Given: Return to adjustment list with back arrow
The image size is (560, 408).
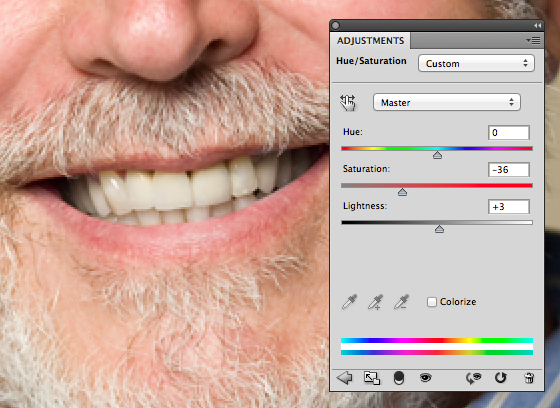Looking at the screenshot, I should (x=345, y=378).
